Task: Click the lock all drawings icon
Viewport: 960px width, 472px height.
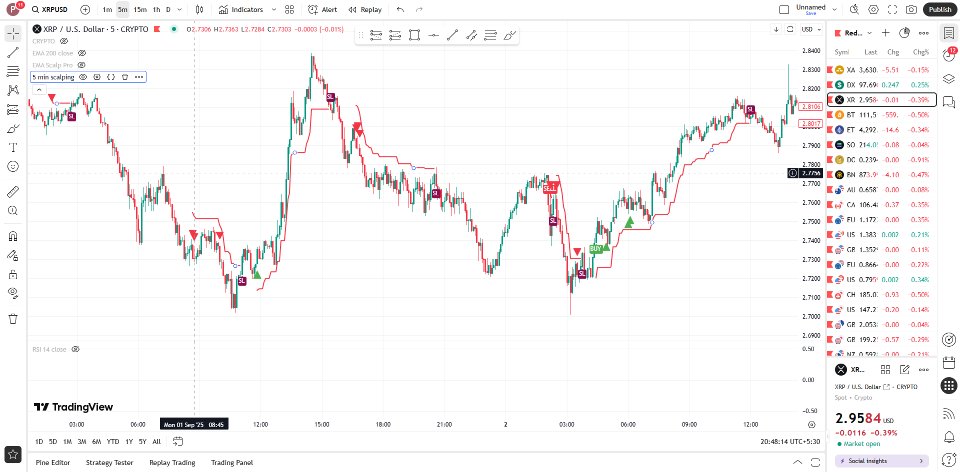Action: point(13,274)
